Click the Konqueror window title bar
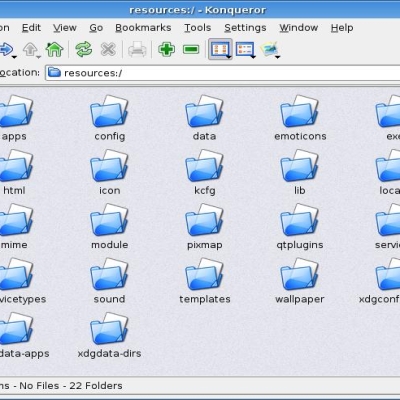 point(200,10)
